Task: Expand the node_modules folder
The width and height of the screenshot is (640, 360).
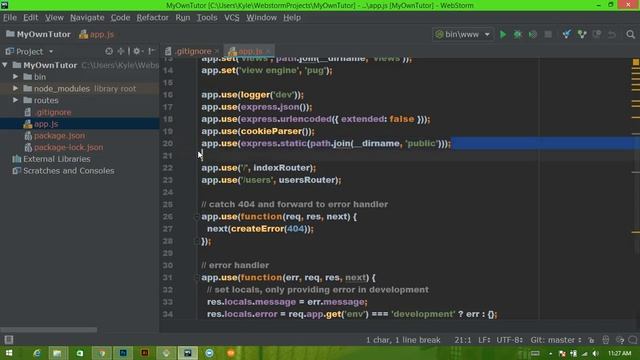Action: (x=16, y=89)
